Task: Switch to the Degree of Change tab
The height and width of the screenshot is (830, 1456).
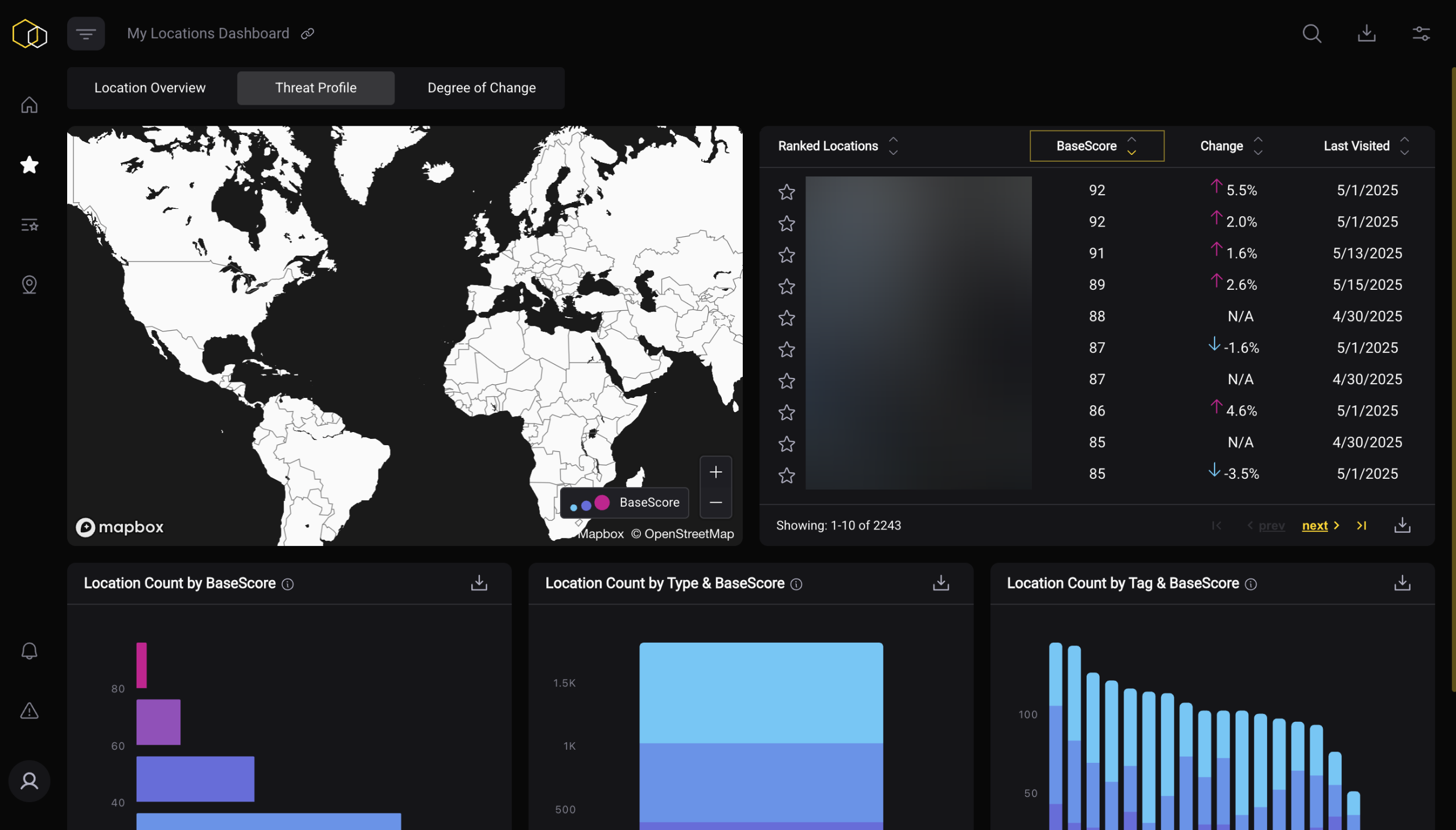Action: 481,88
